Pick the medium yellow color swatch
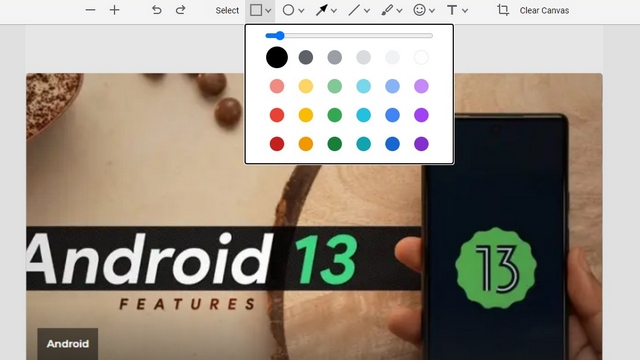The width and height of the screenshot is (640, 360). (x=306, y=115)
